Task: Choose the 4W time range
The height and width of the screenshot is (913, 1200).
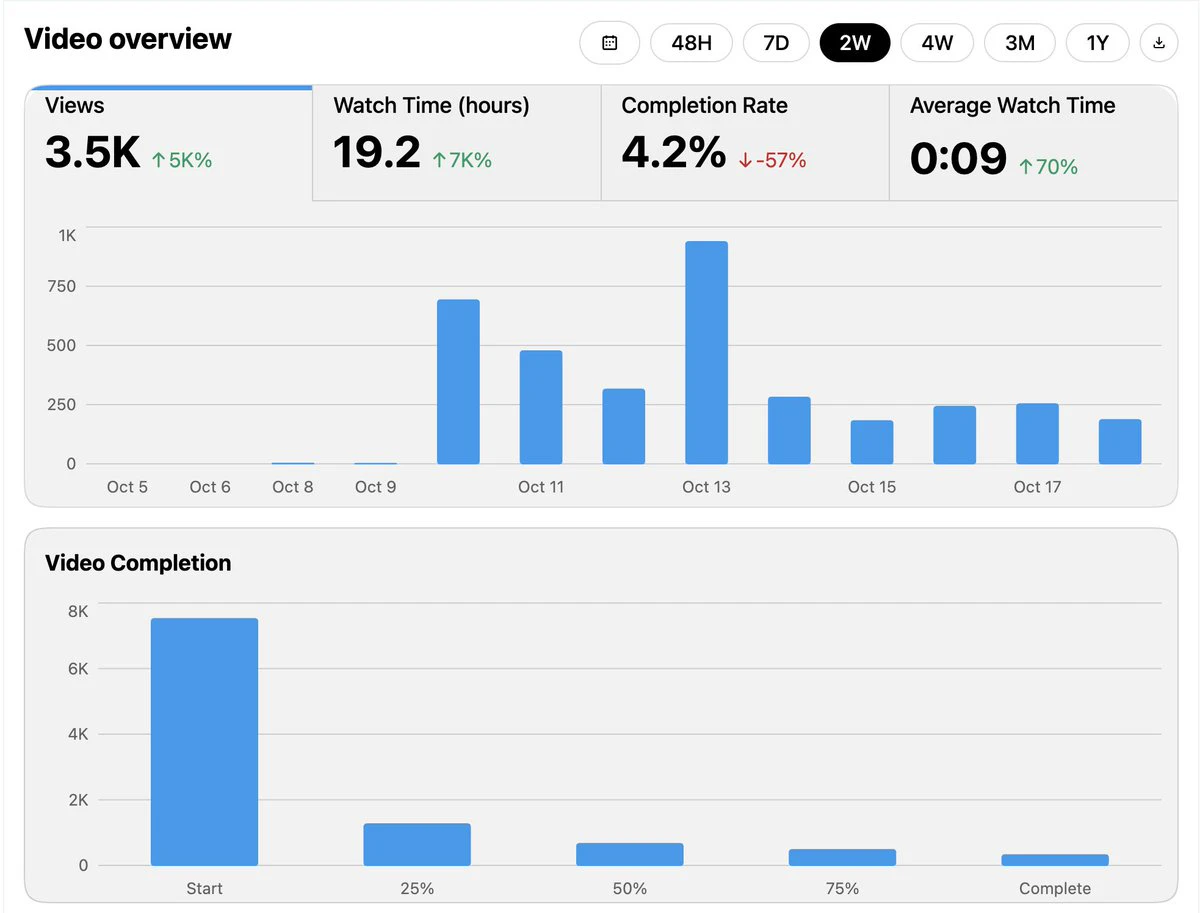Action: (x=937, y=43)
